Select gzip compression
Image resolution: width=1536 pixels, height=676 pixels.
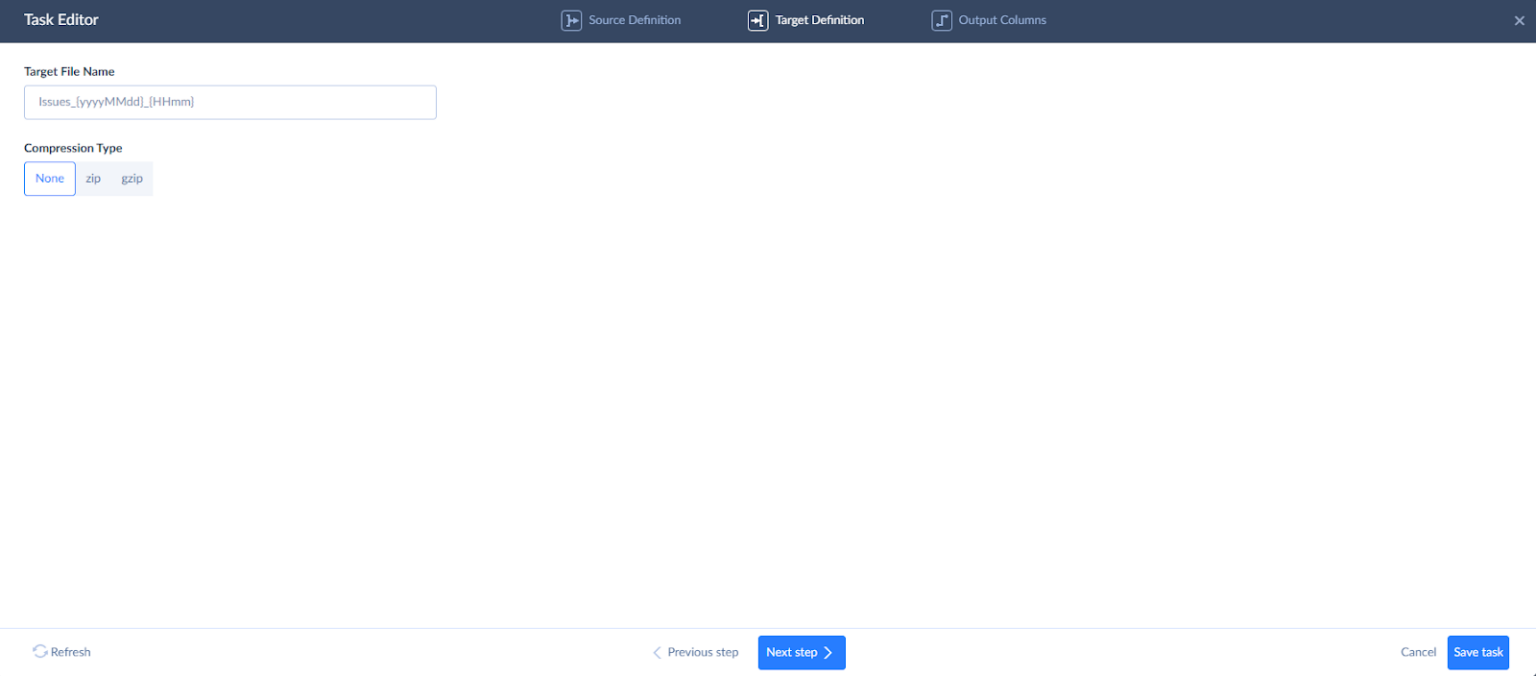[x=132, y=178]
